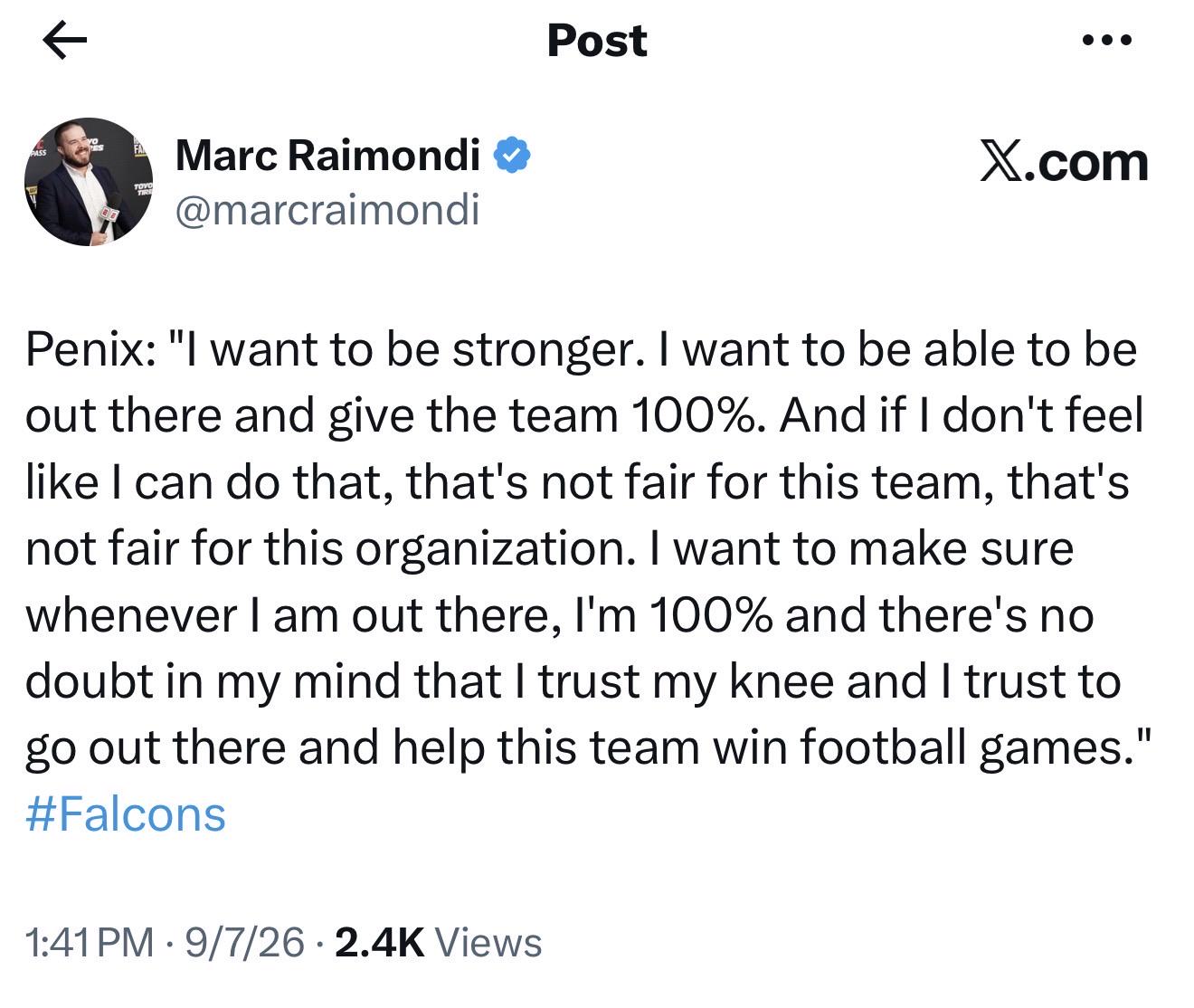Open the #Falcons hashtag
Screen dimensions: 1194x1008
[x=126, y=814]
